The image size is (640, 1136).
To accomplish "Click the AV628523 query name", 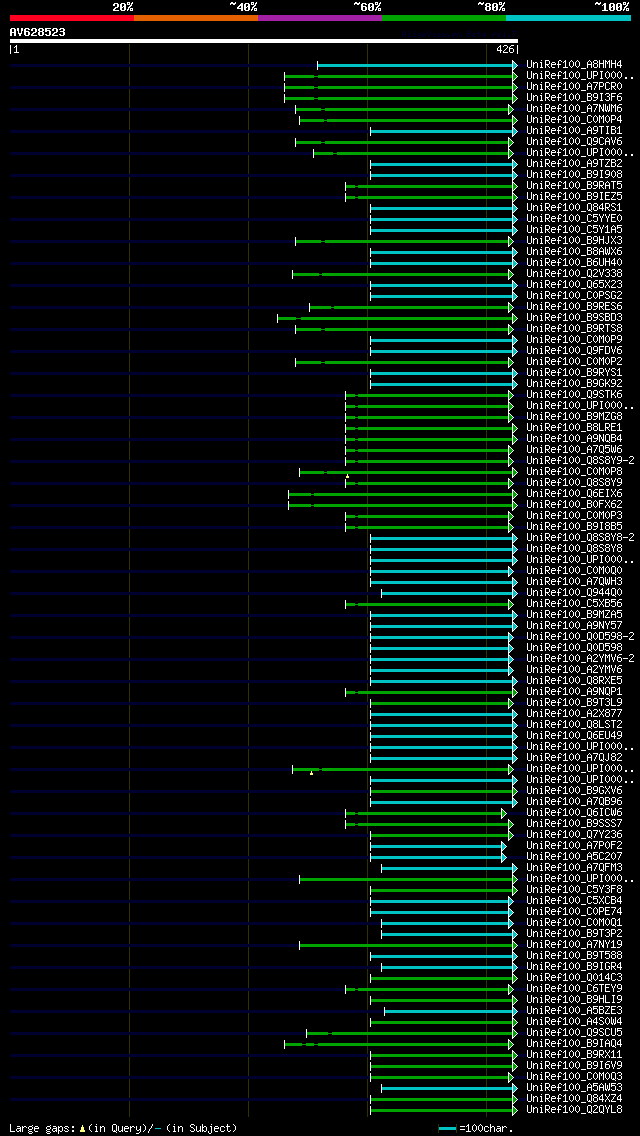I will tap(38, 32).
